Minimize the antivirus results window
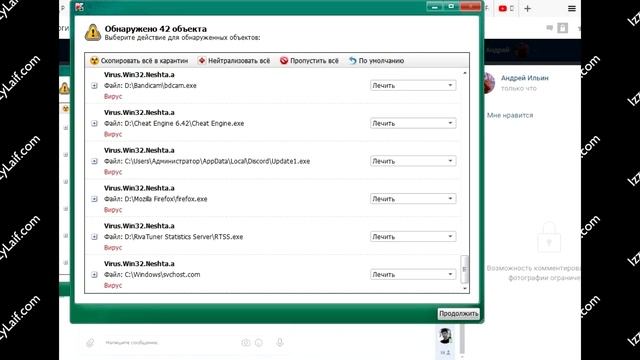The width and height of the screenshot is (640, 360). pos(434,7)
